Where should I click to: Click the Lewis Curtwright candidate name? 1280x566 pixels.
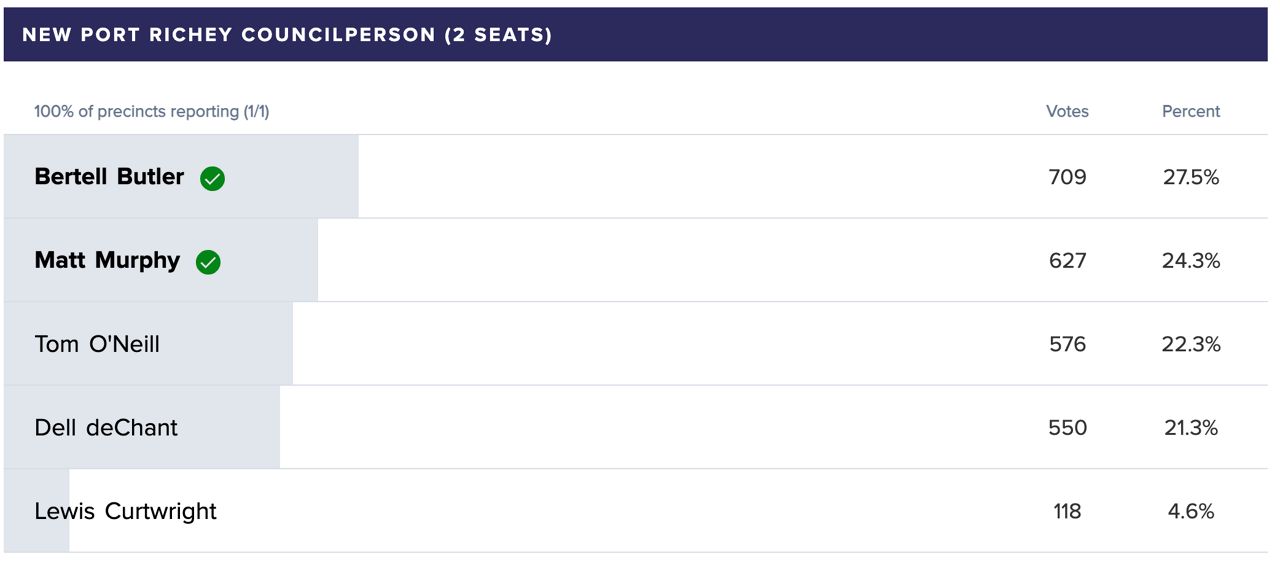tap(125, 511)
